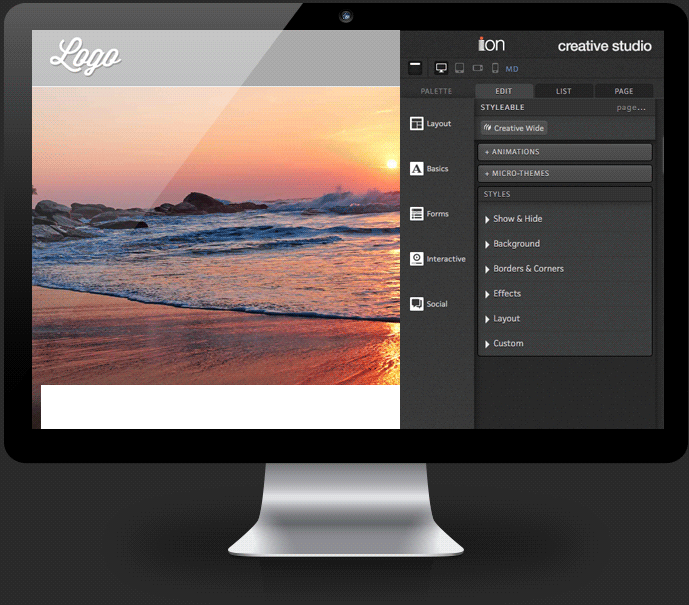Open the Forms palette icon
The width and height of the screenshot is (689, 605).
(x=417, y=214)
